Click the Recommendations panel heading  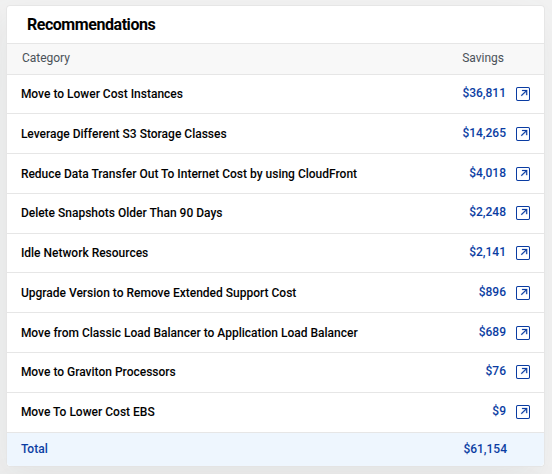91,25
